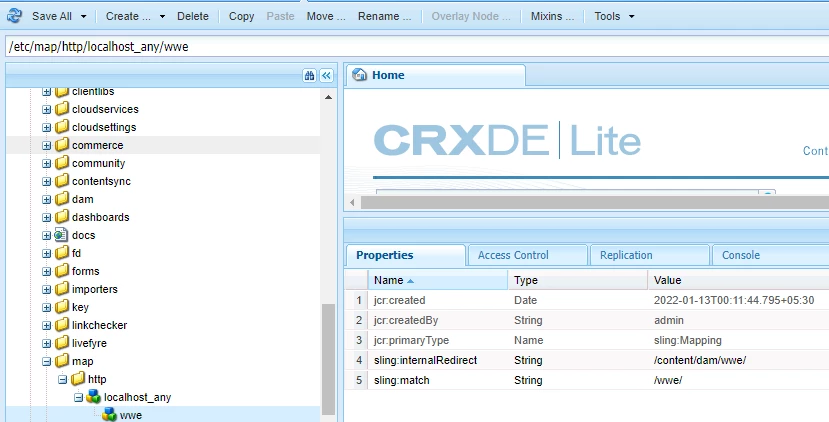Click the Home tab icon
Image resolution: width=829 pixels, height=422 pixels.
pyautogui.click(x=360, y=75)
